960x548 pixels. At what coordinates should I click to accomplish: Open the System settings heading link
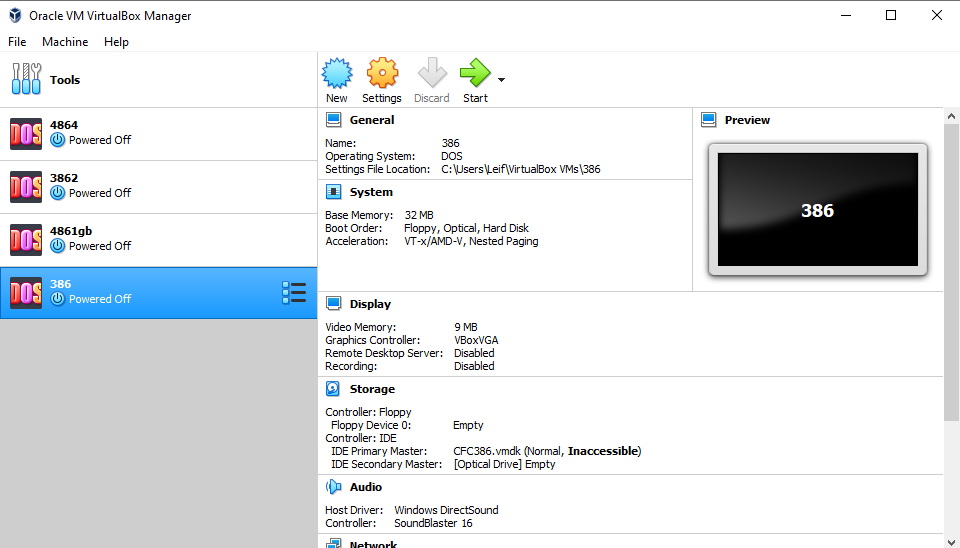point(371,192)
